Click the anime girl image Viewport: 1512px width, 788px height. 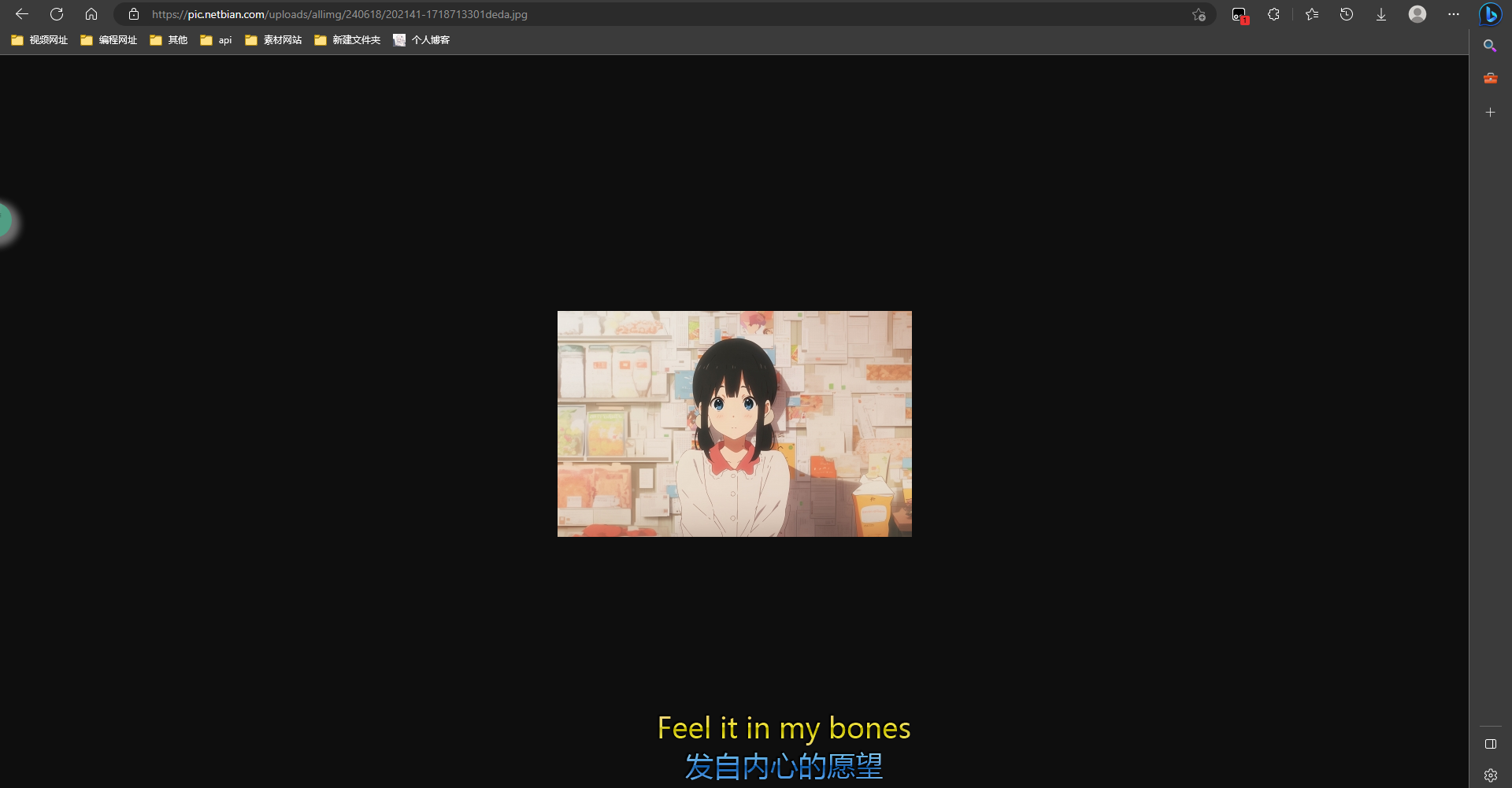tap(735, 424)
